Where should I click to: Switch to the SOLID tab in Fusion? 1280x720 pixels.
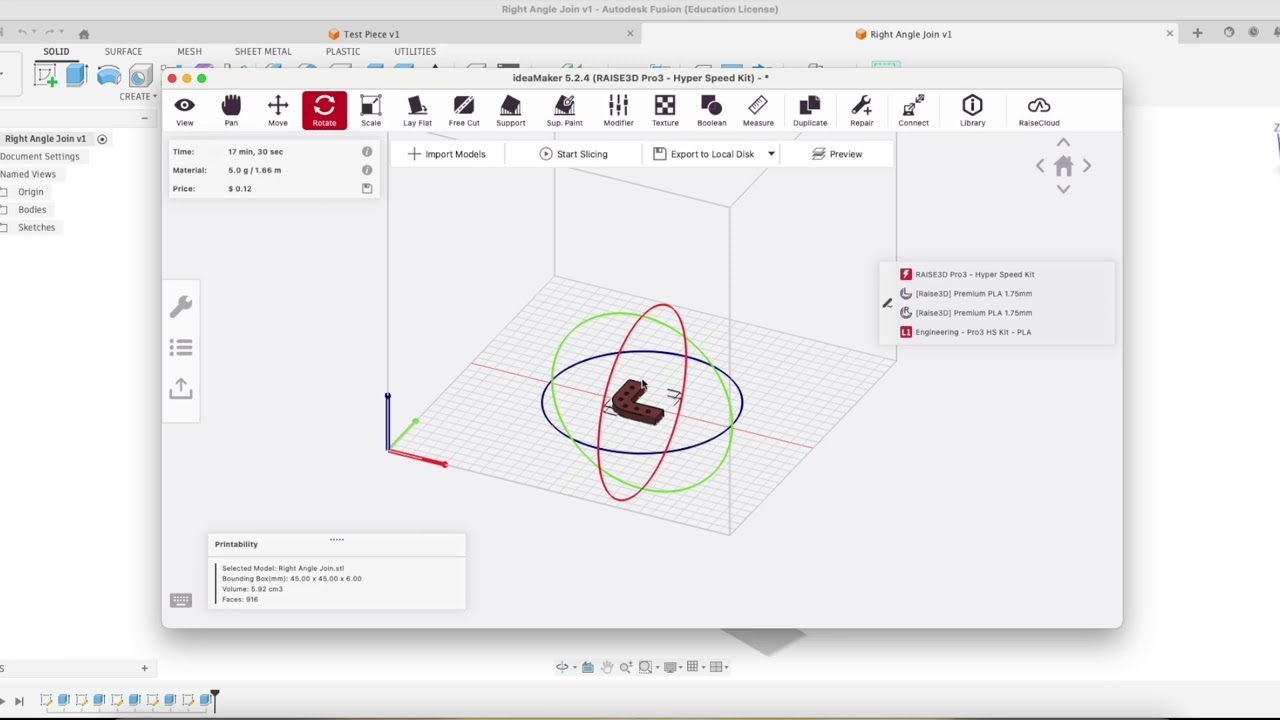click(x=56, y=51)
